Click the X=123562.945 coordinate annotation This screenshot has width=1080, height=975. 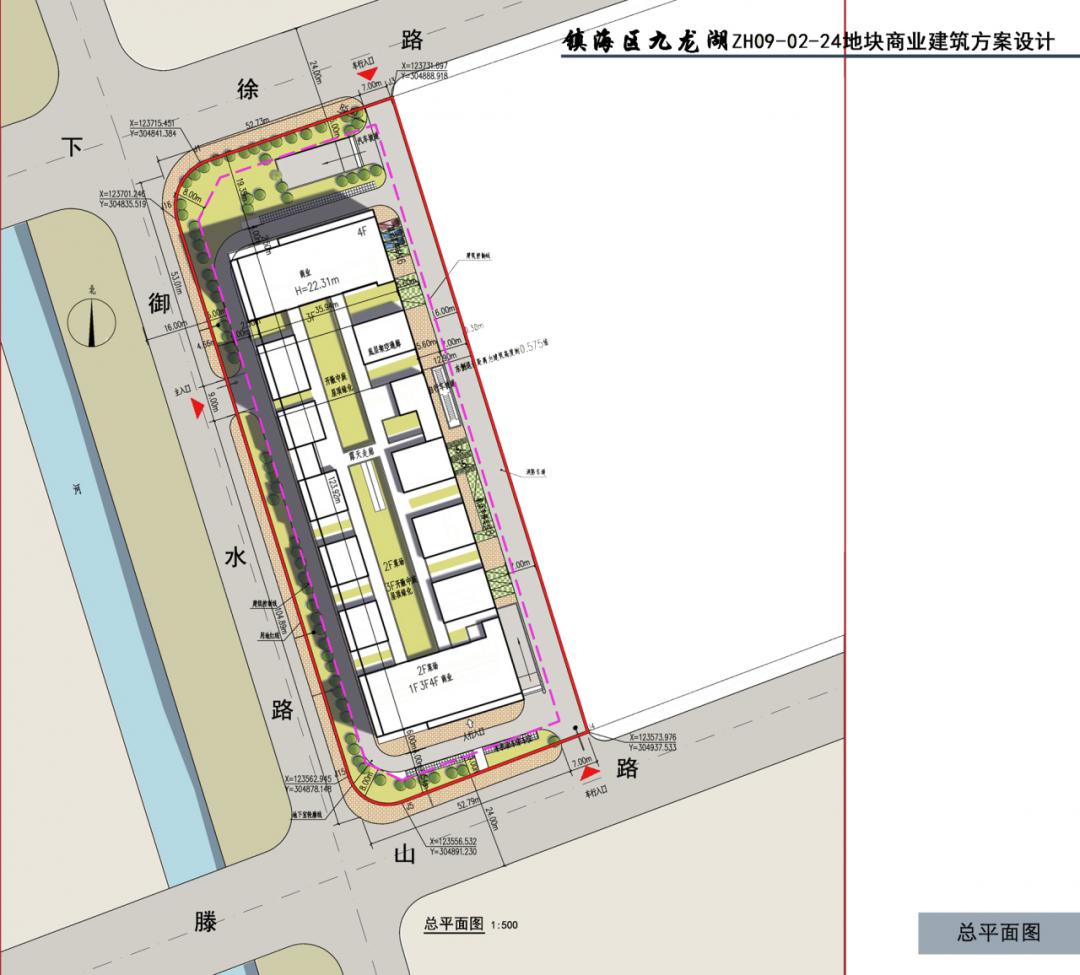tap(308, 779)
